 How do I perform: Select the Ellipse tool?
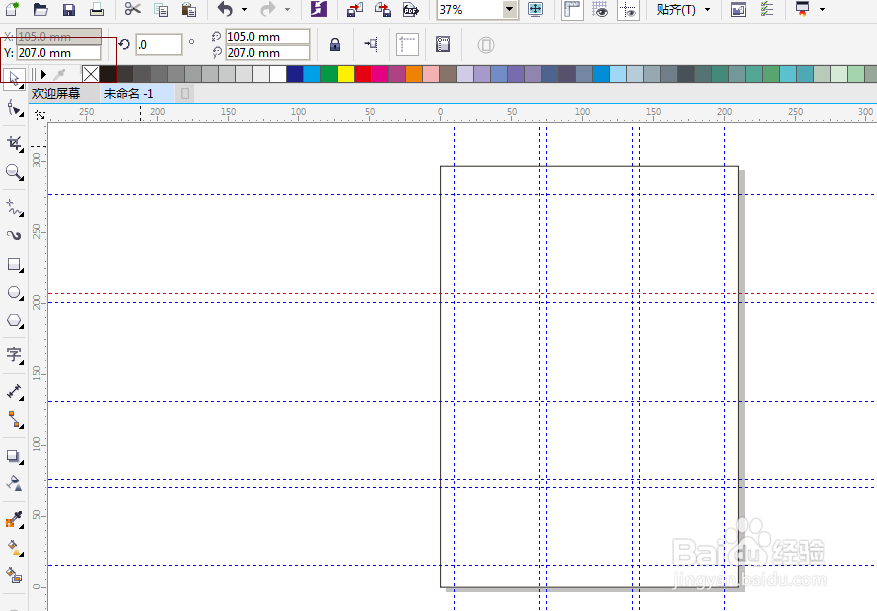point(15,293)
